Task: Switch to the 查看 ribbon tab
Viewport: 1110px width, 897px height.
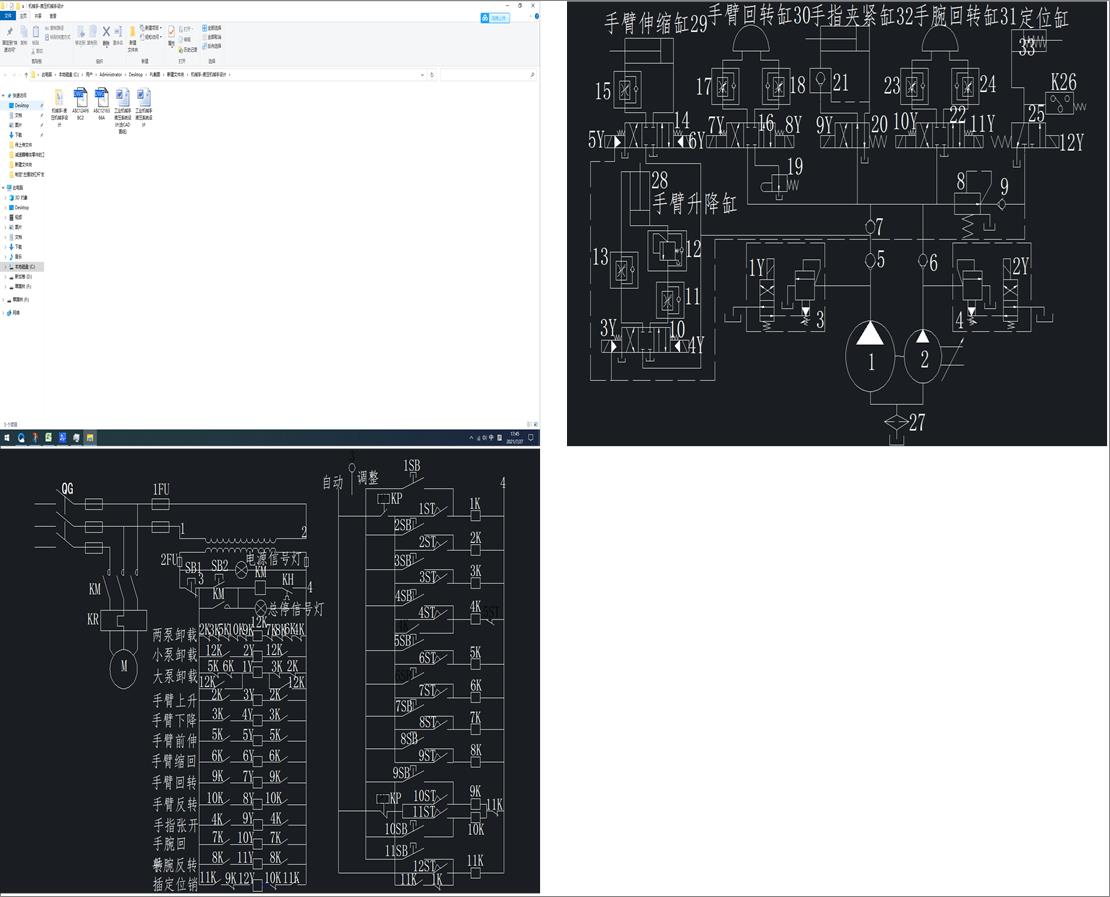Action: pyautogui.click(x=52, y=16)
